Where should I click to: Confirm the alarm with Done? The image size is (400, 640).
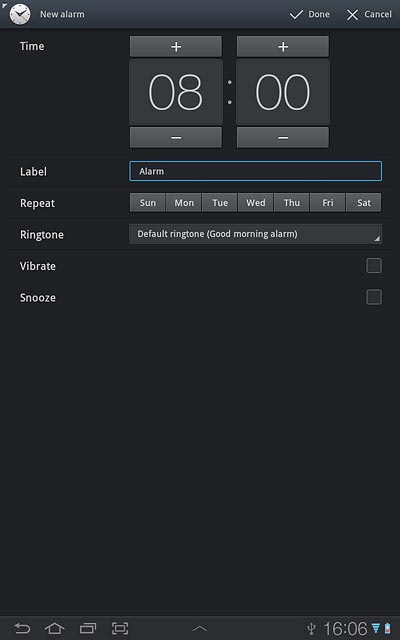pos(310,15)
